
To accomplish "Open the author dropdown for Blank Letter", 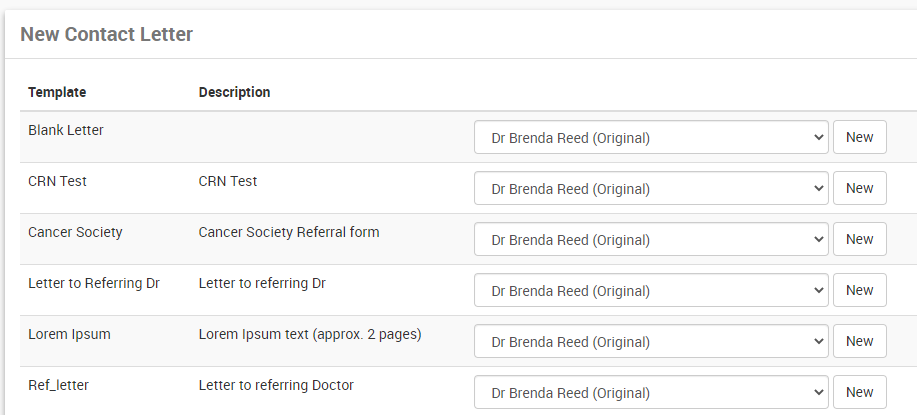I will pyautogui.click(x=650, y=138).
